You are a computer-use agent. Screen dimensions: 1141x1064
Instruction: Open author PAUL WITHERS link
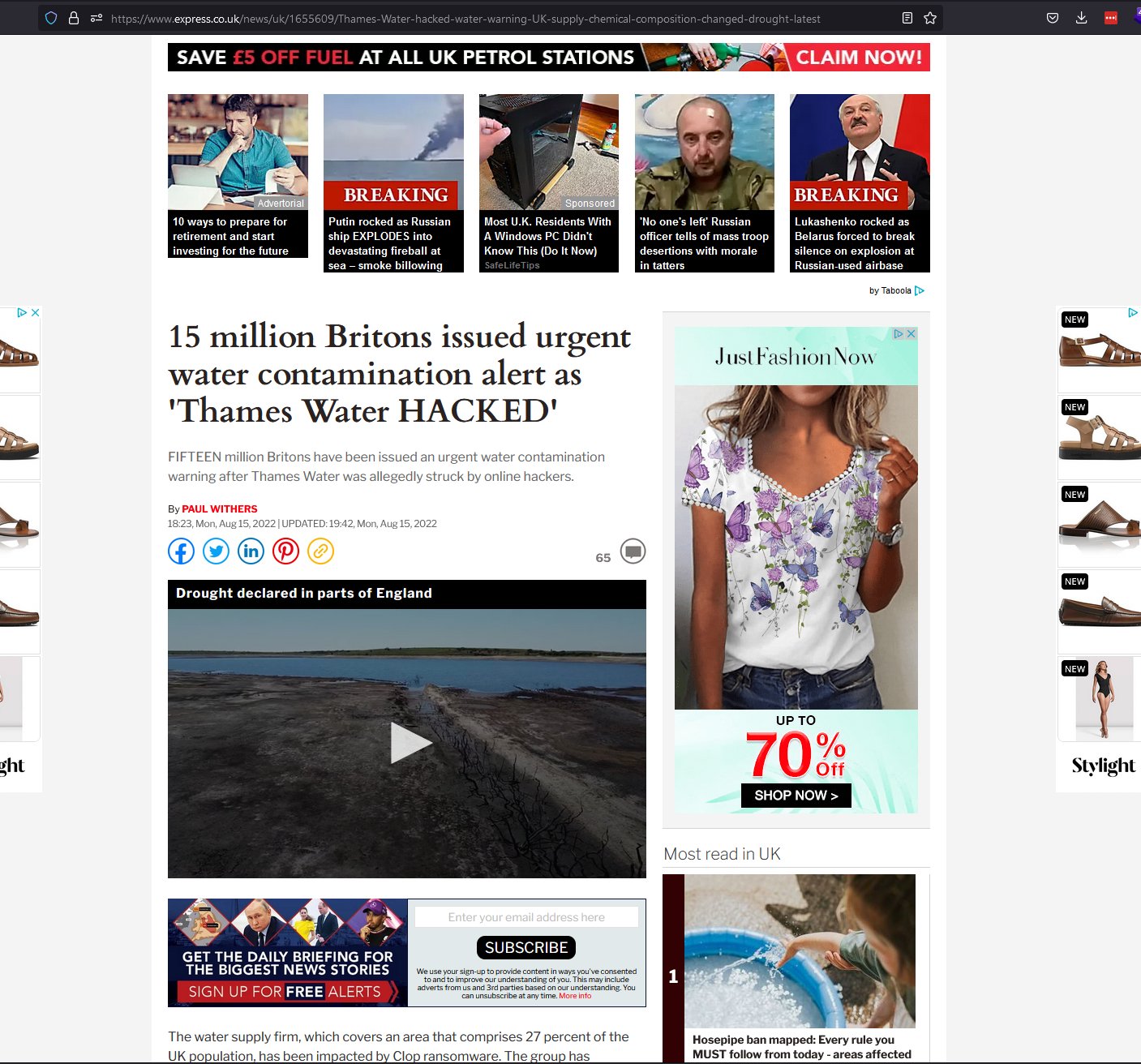(220, 509)
